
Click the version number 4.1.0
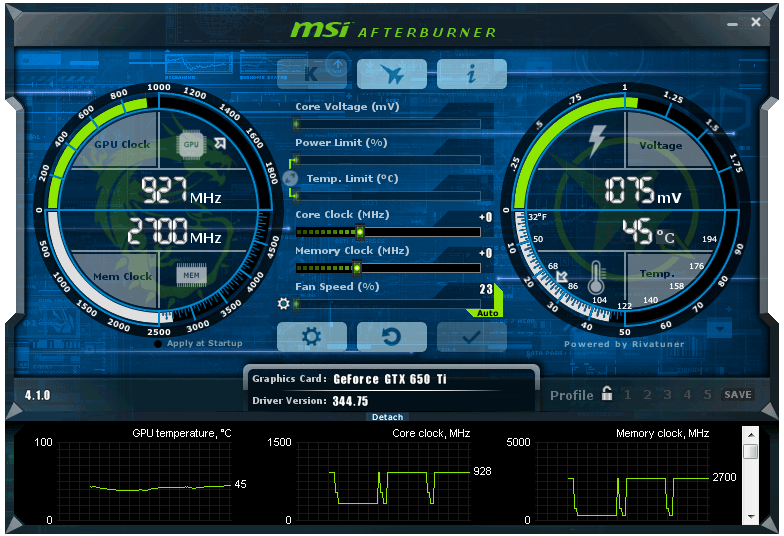(38, 396)
